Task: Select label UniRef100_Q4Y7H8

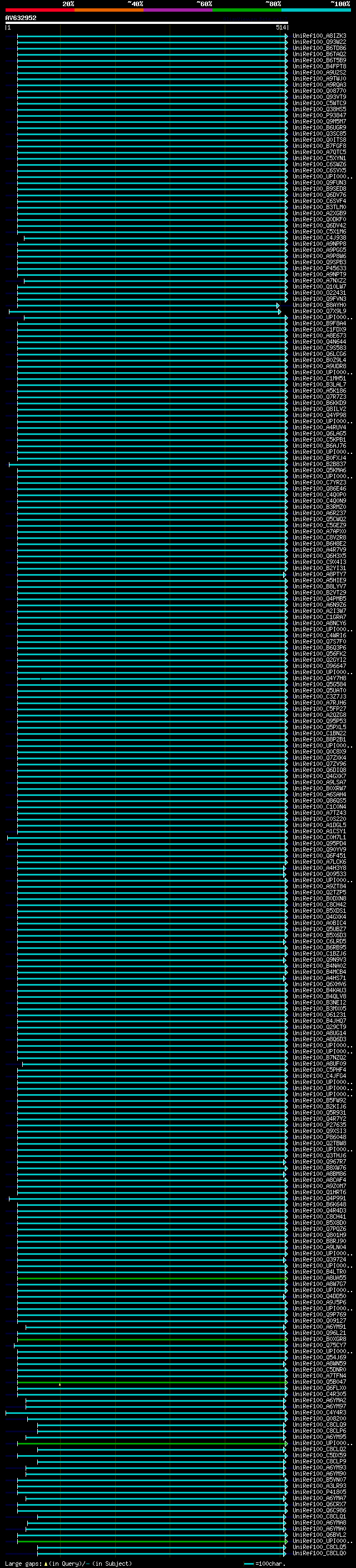Action: (319, 679)
